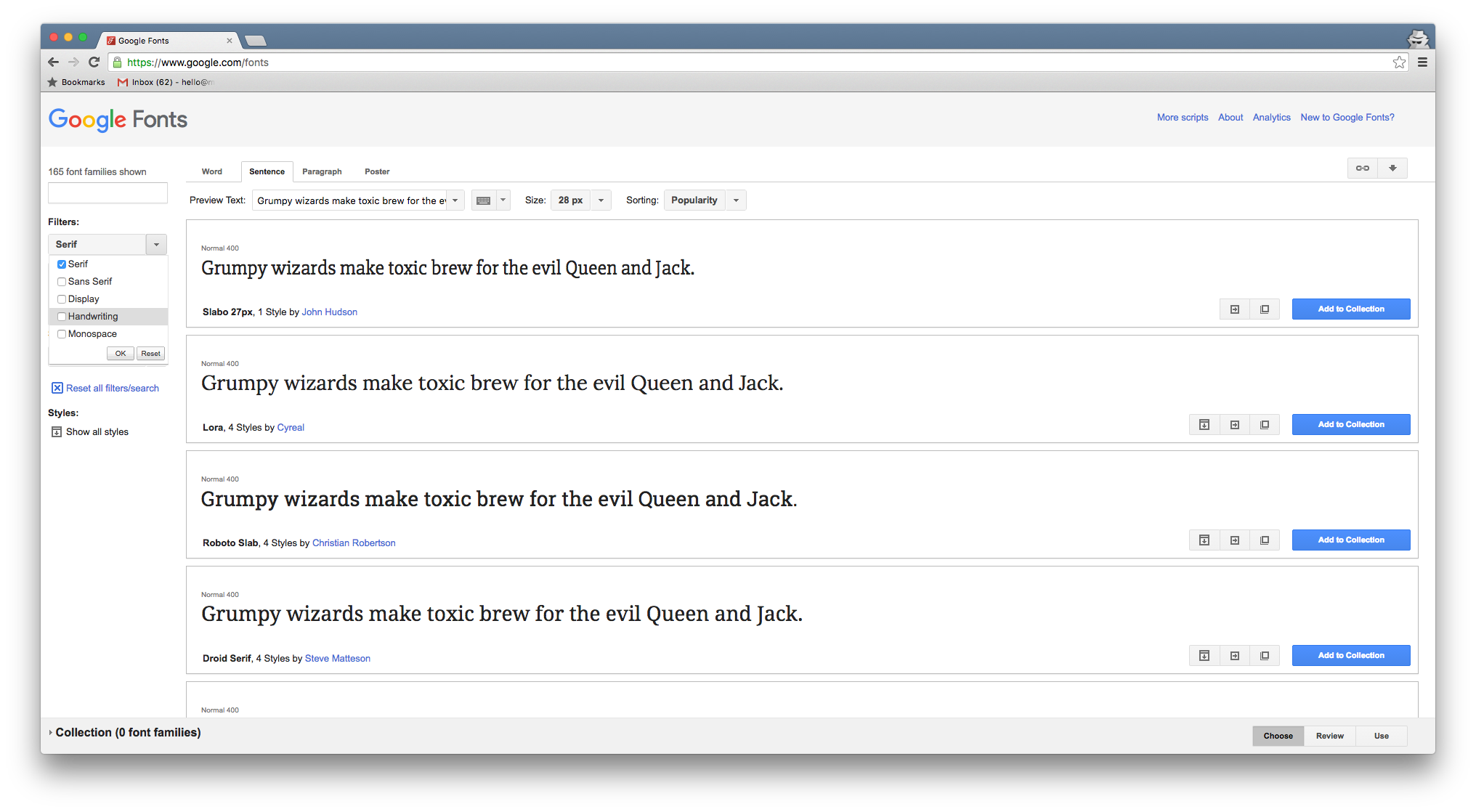Check the Monospace filter checkbox

click(x=62, y=334)
